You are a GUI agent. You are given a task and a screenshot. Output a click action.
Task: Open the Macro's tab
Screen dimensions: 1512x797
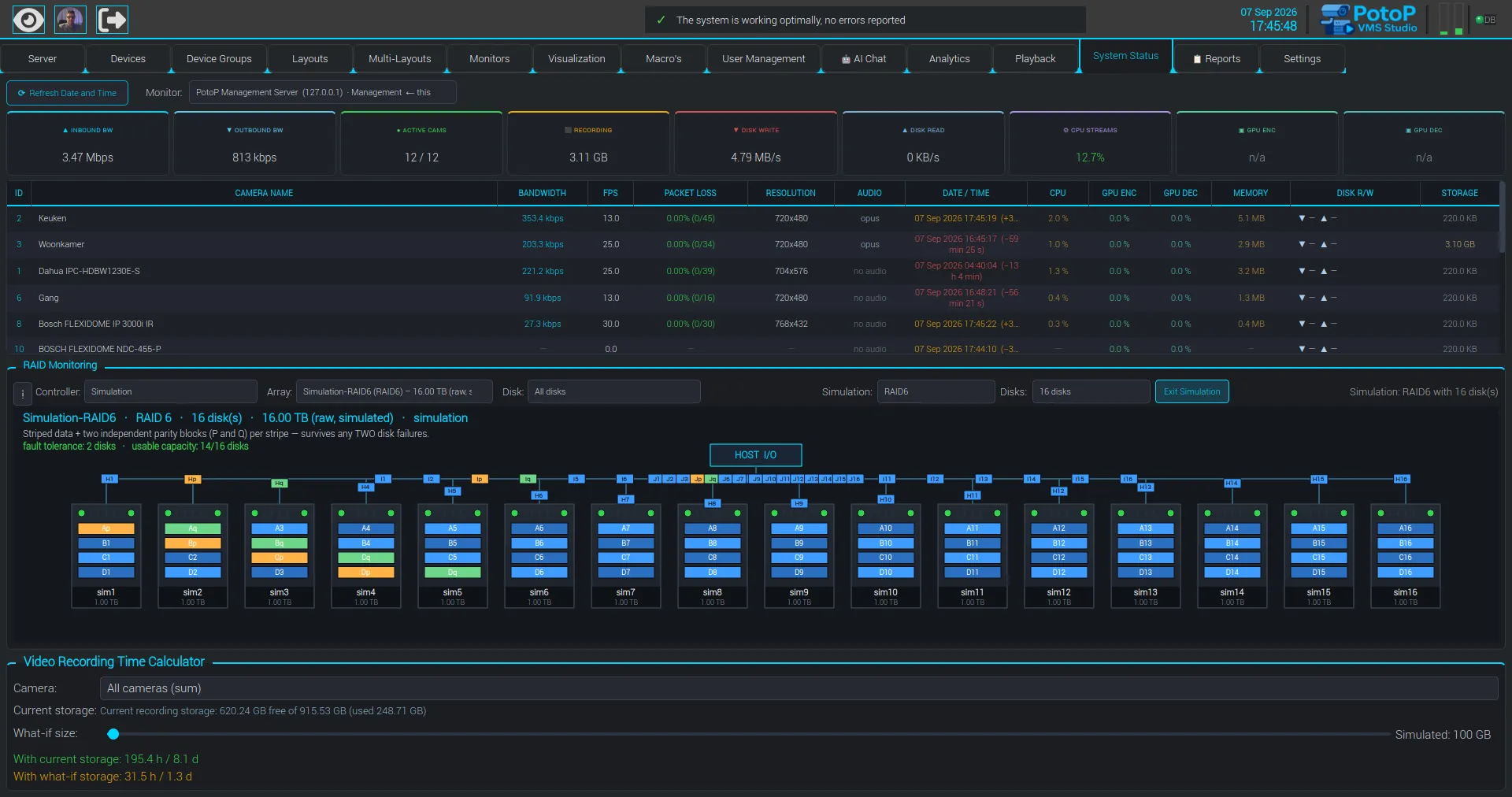[664, 59]
